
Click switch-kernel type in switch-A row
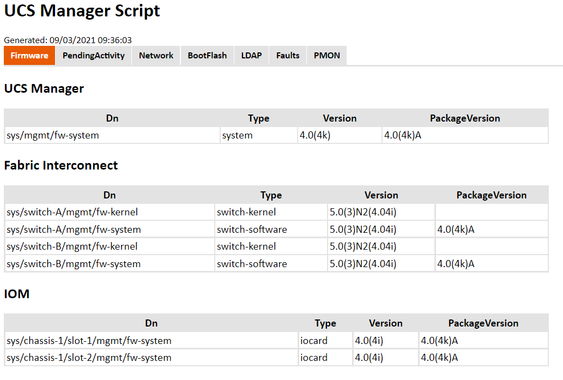pyautogui.click(x=271, y=212)
